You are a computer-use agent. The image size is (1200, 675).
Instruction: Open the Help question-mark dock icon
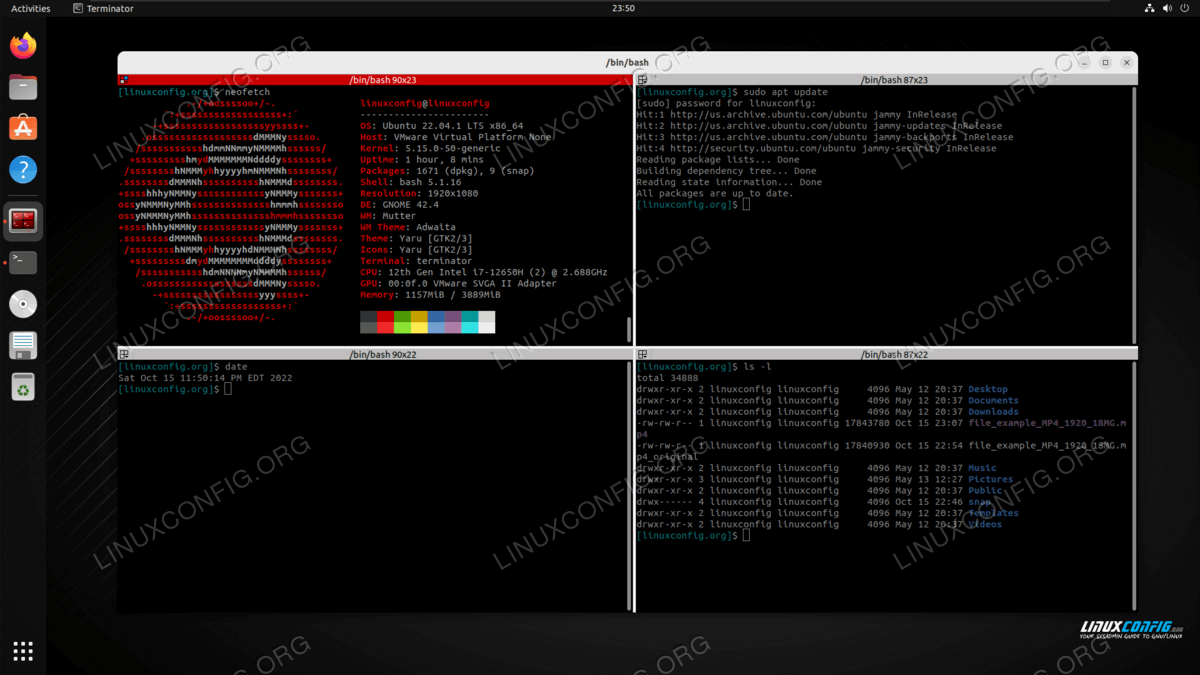[23, 169]
